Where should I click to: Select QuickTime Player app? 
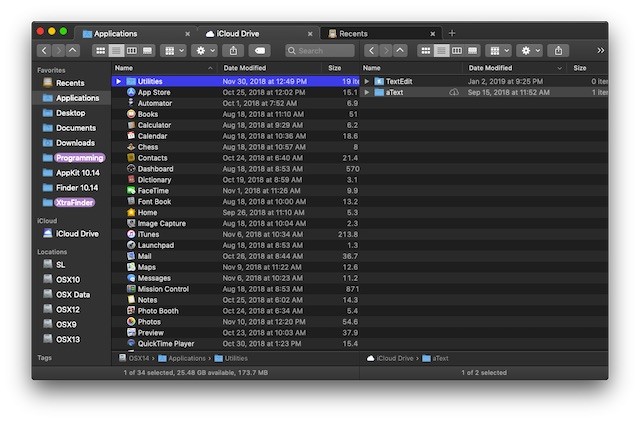point(236,344)
